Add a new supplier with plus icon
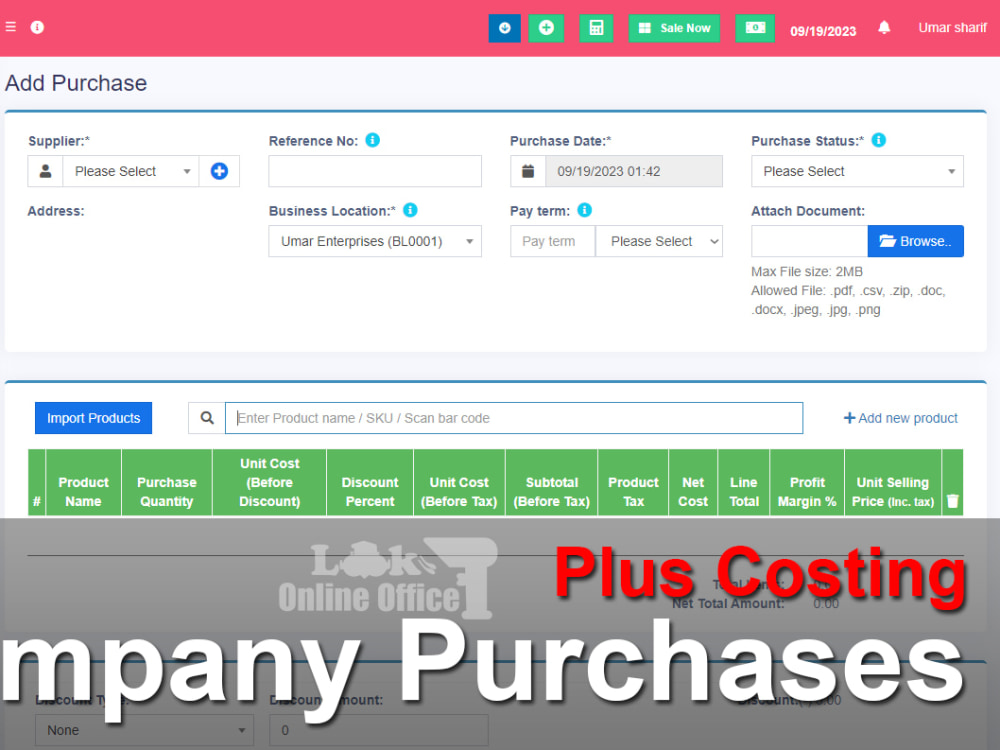 (x=219, y=171)
